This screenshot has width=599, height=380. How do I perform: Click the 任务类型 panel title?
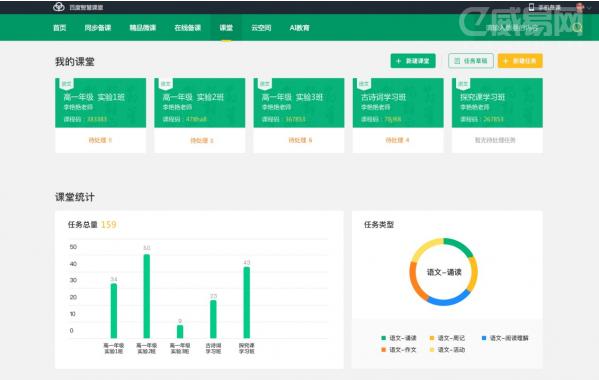(x=379, y=225)
